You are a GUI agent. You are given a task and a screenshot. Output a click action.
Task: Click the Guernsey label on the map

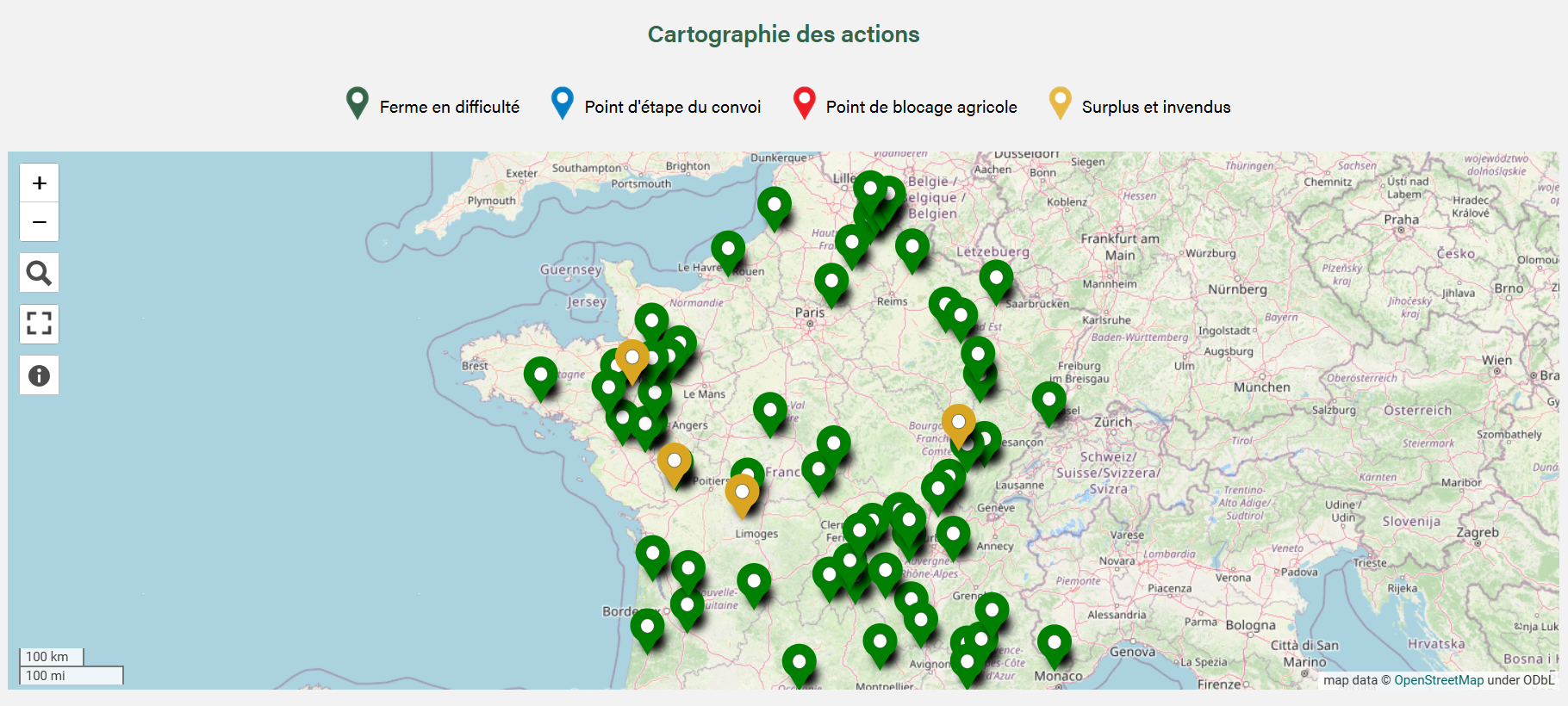(570, 269)
